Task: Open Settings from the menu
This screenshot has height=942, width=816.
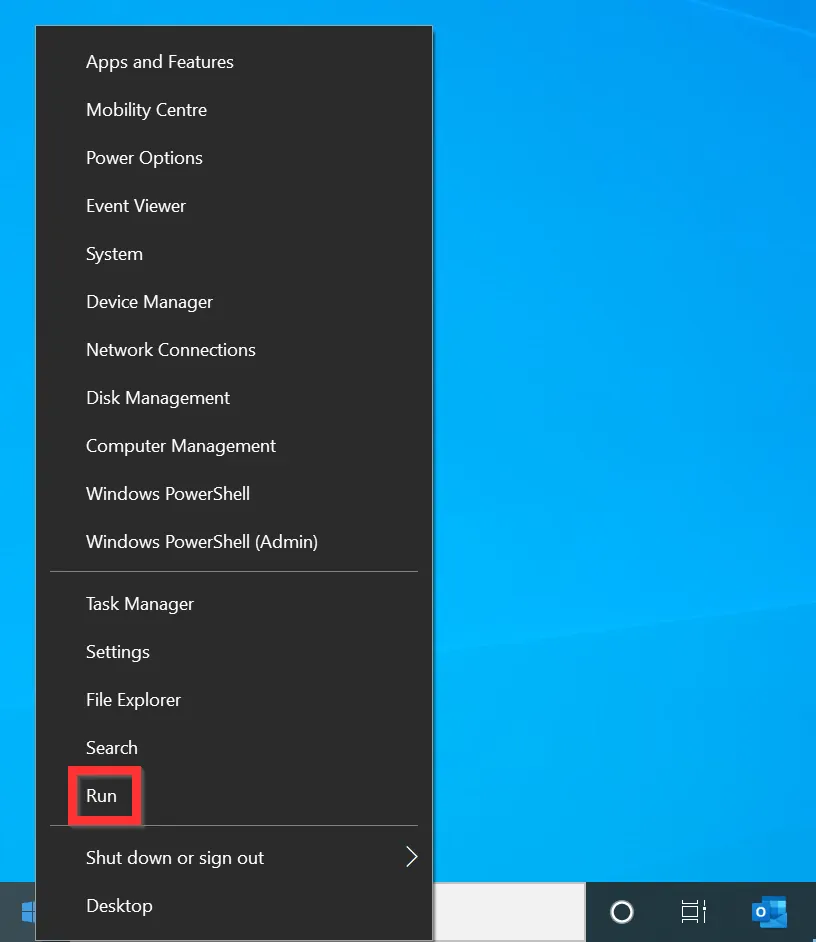Action: [117, 651]
